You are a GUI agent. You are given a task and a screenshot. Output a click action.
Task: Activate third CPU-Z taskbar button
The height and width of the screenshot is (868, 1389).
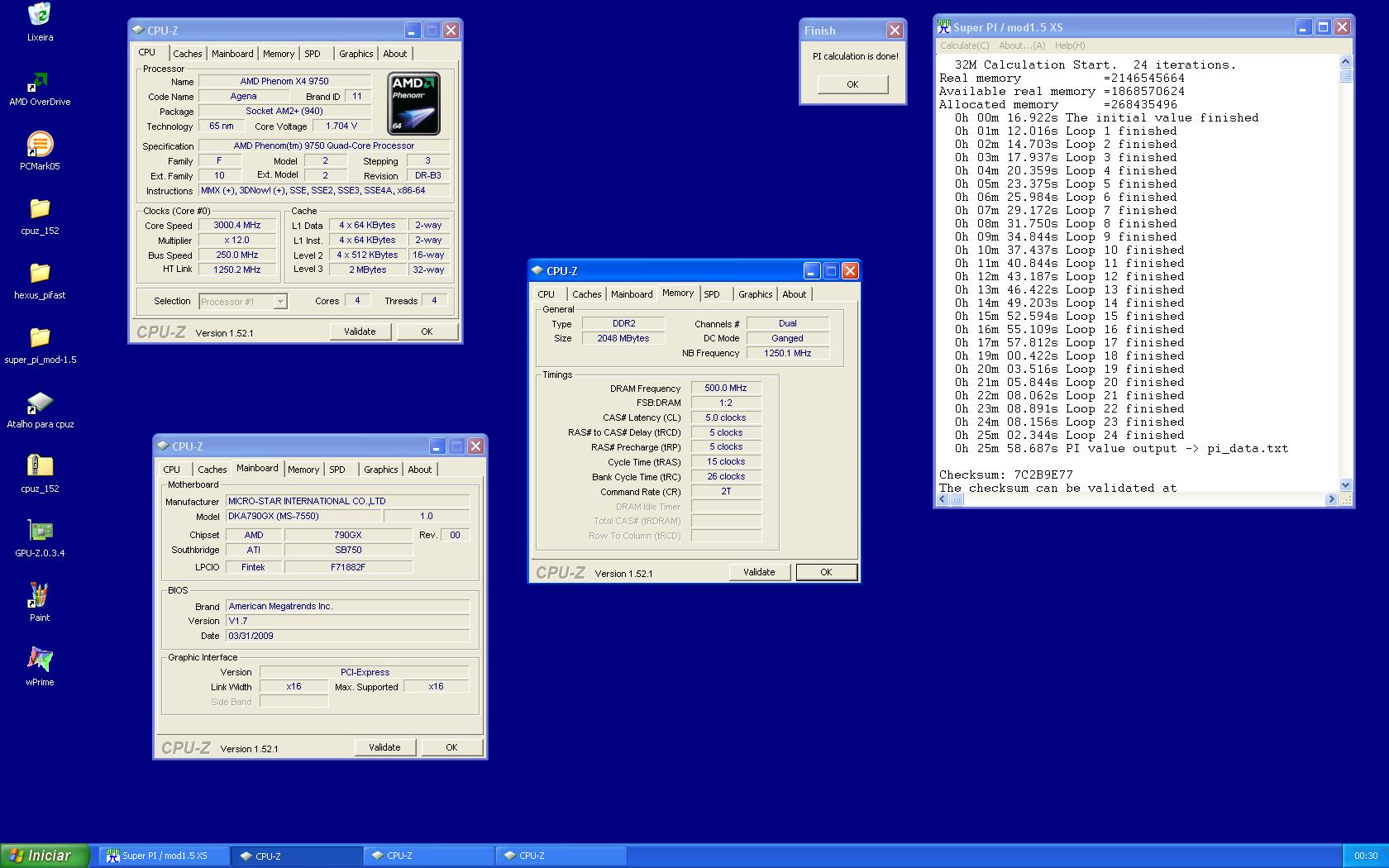click(x=561, y=856)
